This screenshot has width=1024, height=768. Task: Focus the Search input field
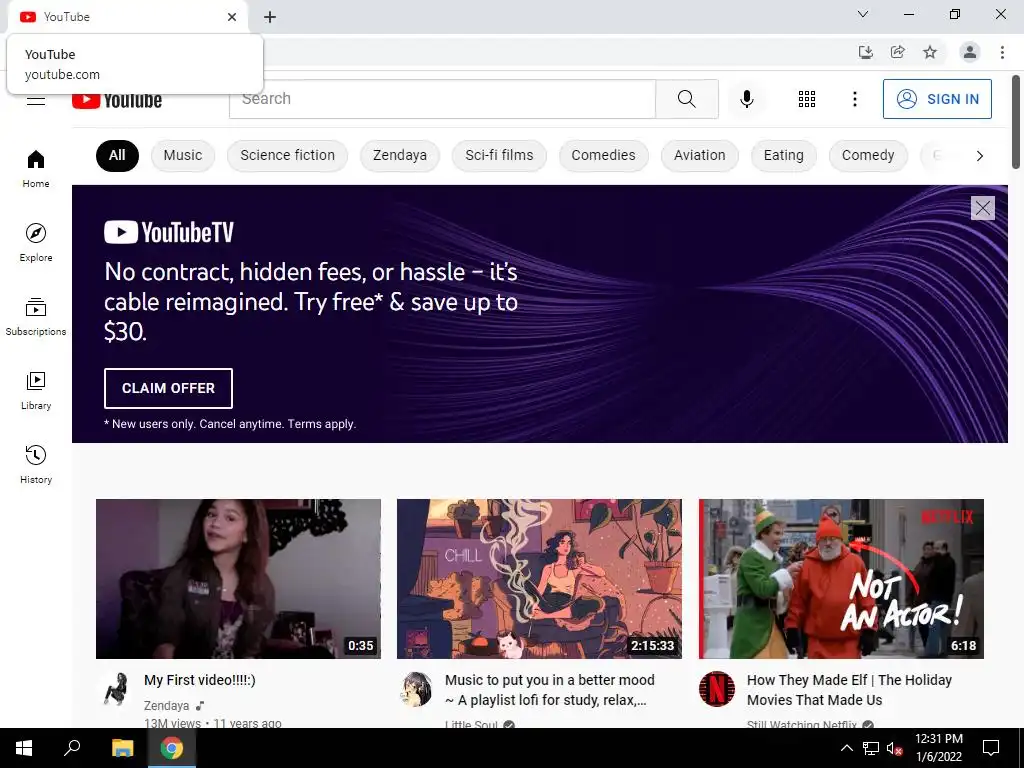[x=442, y=99]
